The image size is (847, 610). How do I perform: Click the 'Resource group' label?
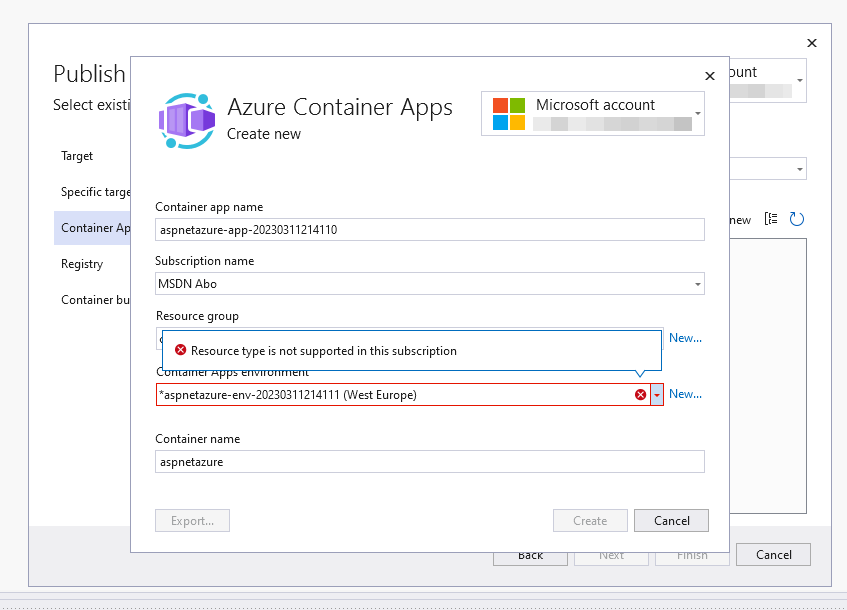point(197,316)
